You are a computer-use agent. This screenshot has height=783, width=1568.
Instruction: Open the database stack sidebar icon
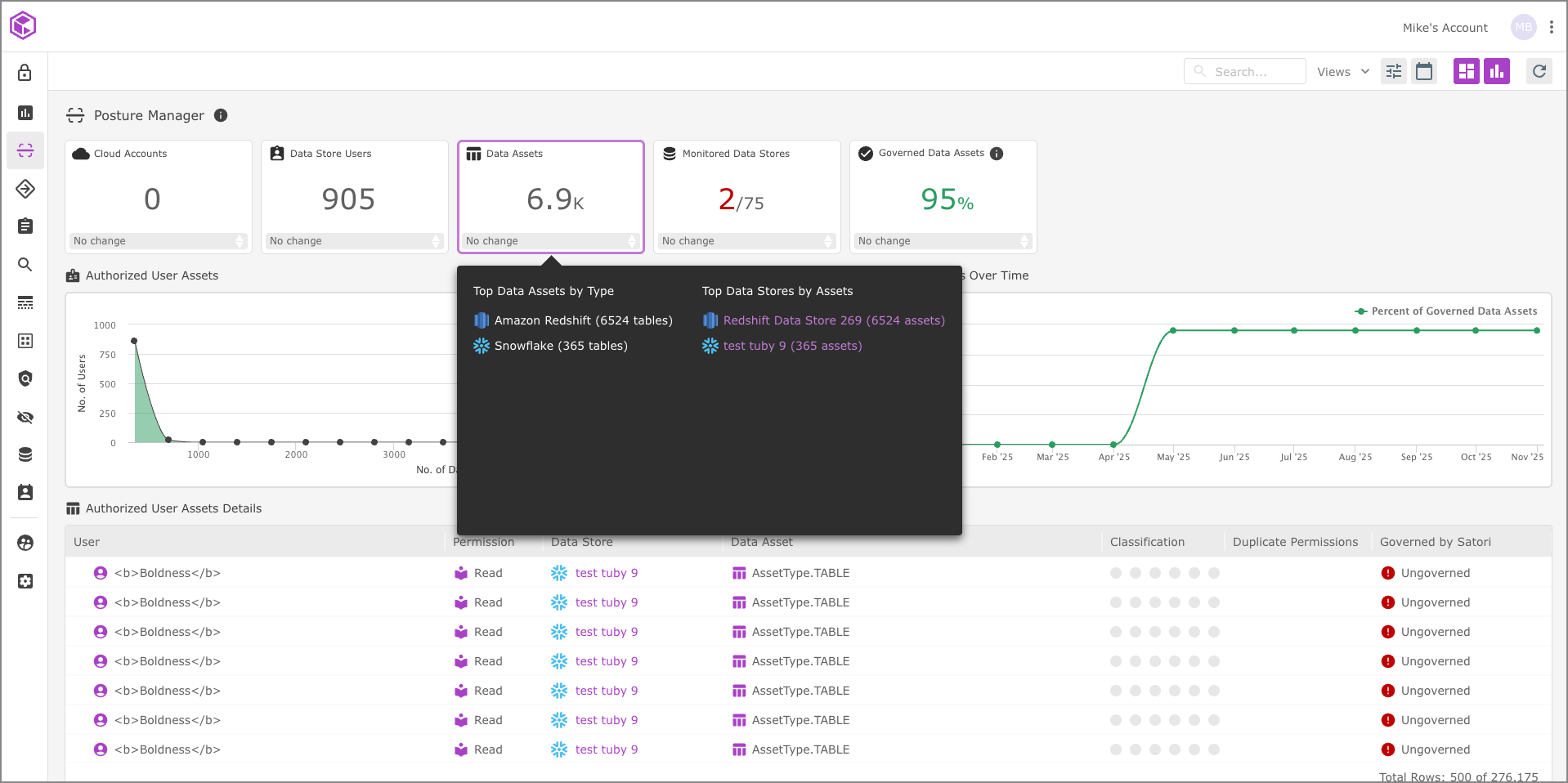[25, 454]
